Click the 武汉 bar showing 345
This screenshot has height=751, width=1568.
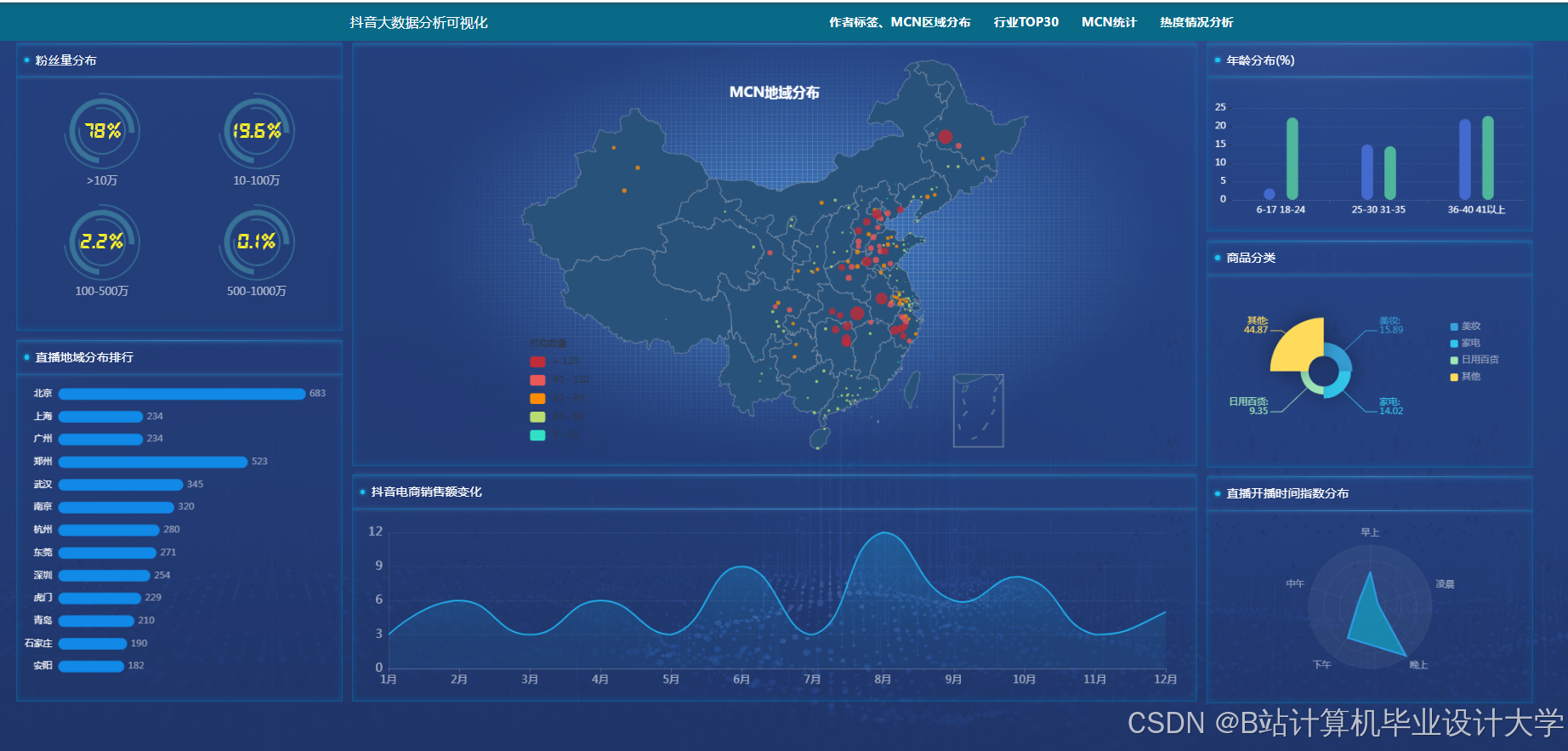(121, 485)
